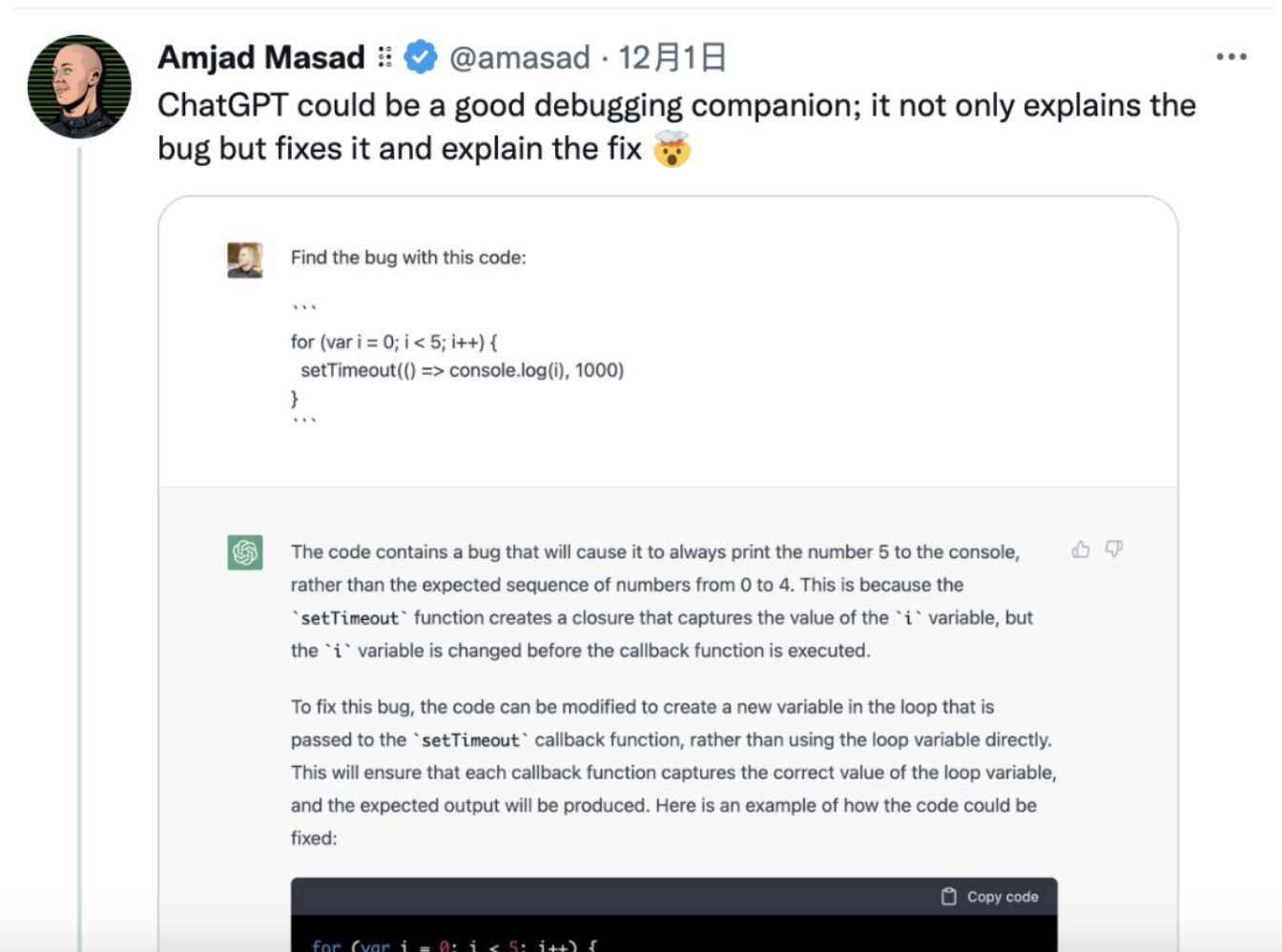Image resolution: width=1282 pixels, height=952 pixels.
Task: Open Amjad Masad's profile picture
Action: click(x=79, y=87)
